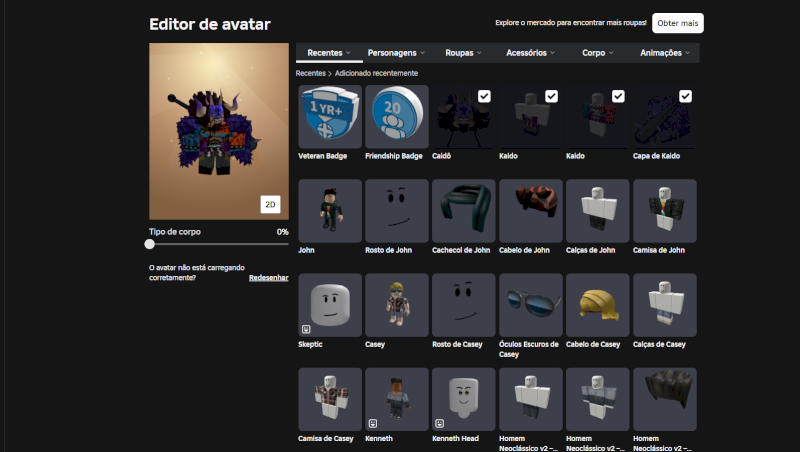
Task: Open the Personagens tab
Action: point(396,53)
